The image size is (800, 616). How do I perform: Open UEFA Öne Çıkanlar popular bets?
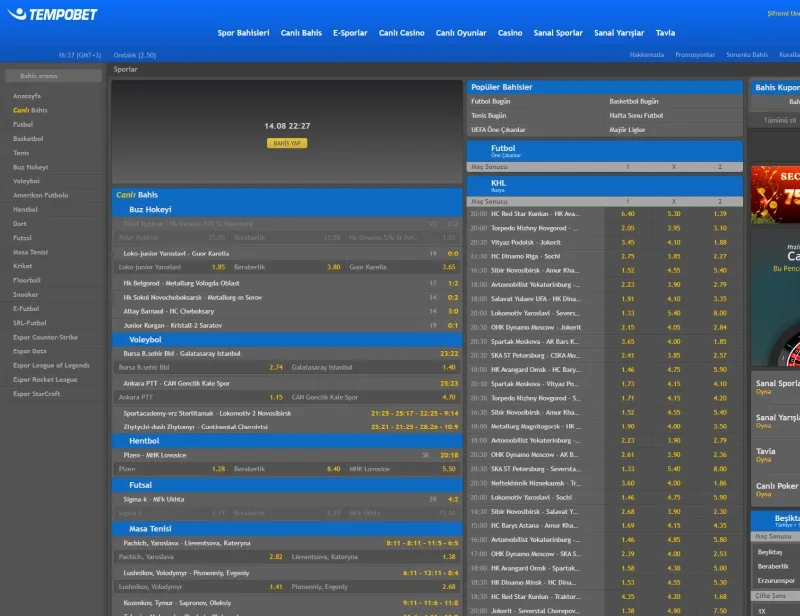[x=498, y=130]
